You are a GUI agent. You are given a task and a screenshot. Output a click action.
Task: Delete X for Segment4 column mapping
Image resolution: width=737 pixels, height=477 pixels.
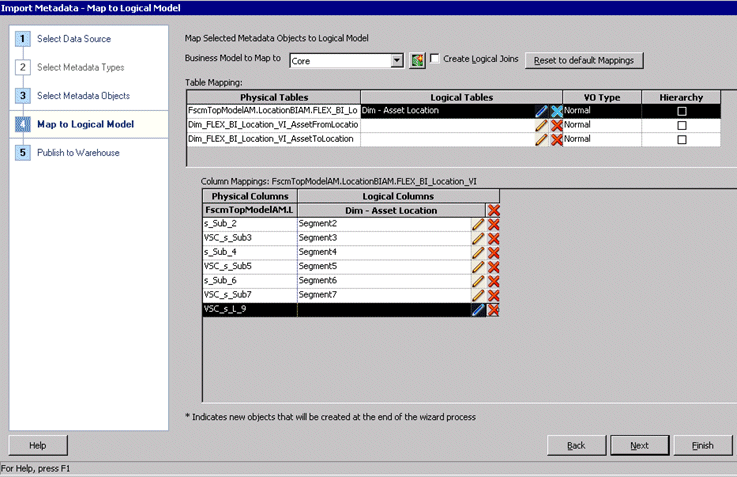click(x=494, y=252)
